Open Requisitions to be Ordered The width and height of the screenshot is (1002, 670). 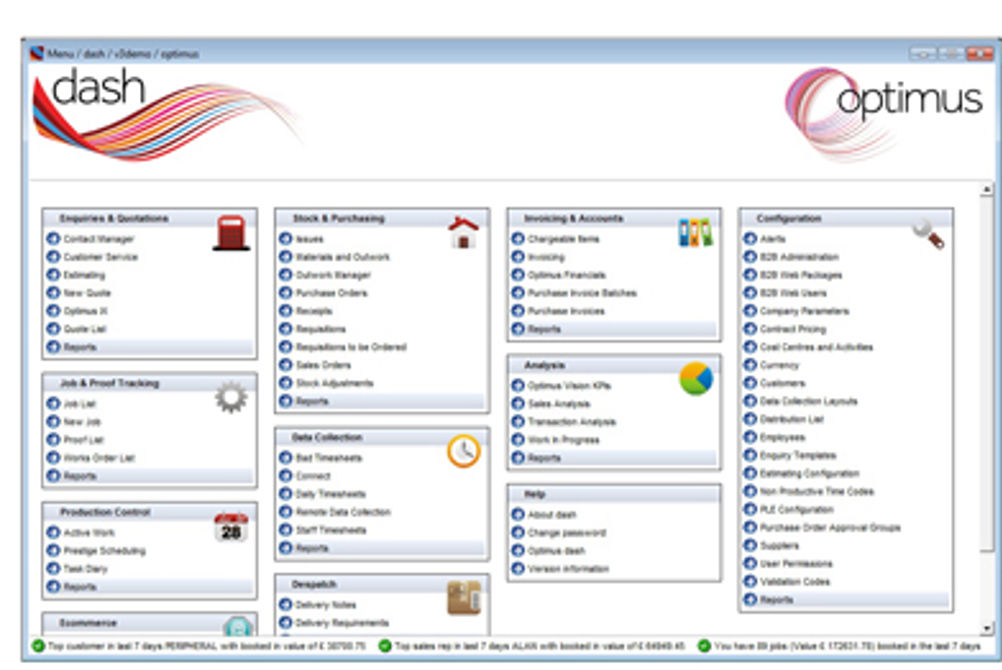[x=351, y=347]
